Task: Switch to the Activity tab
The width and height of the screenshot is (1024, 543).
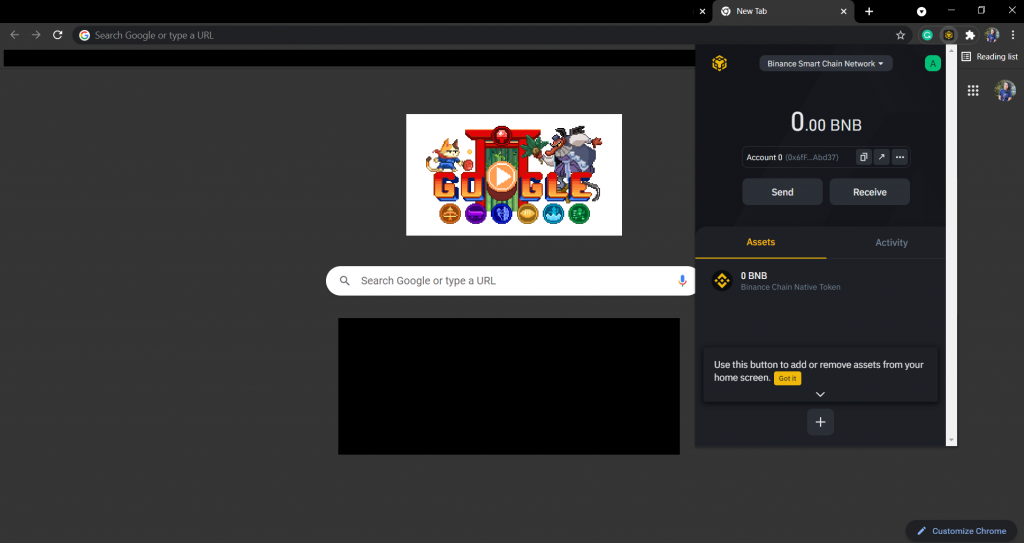Action: tap(891, 242)
